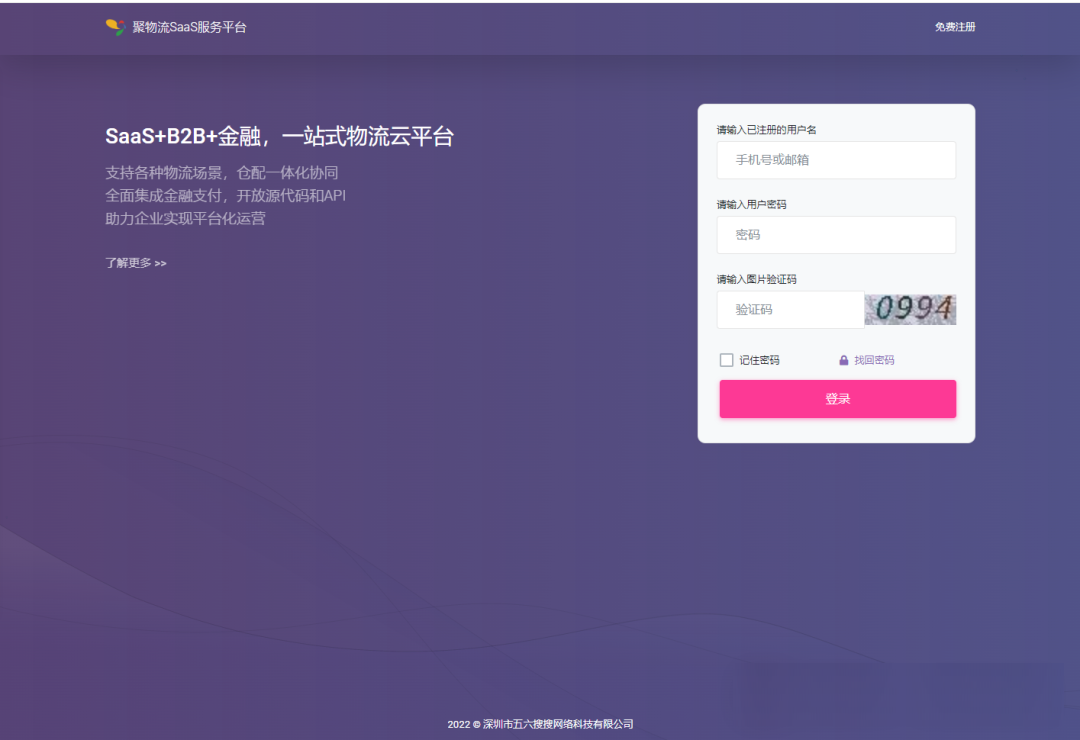Click the 聚物流 logo icon
This screenshot has height=740, width=1080.
115,27
